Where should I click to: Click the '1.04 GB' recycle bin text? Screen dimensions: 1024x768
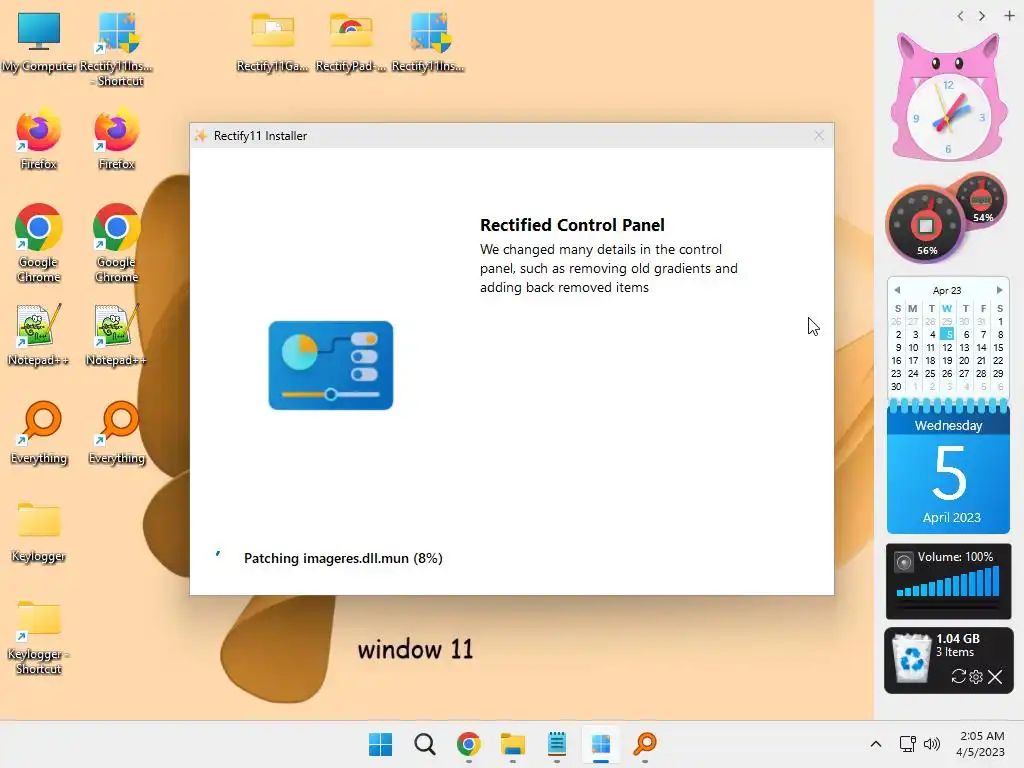click(x=958, y=639)
